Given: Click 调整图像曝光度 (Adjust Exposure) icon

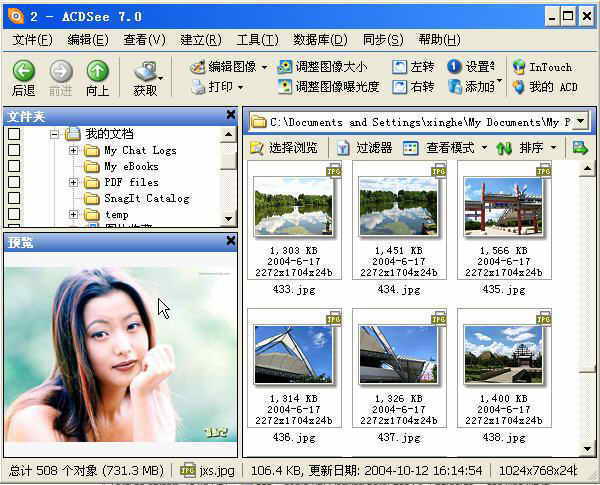Looking at the screenshot, I should (285, 87).
